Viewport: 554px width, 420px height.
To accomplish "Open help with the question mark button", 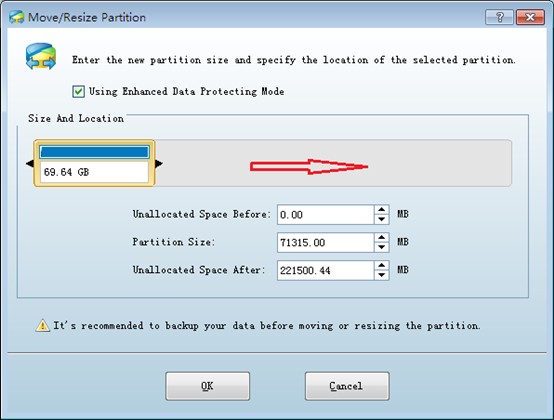I will (x=500, y=17).
